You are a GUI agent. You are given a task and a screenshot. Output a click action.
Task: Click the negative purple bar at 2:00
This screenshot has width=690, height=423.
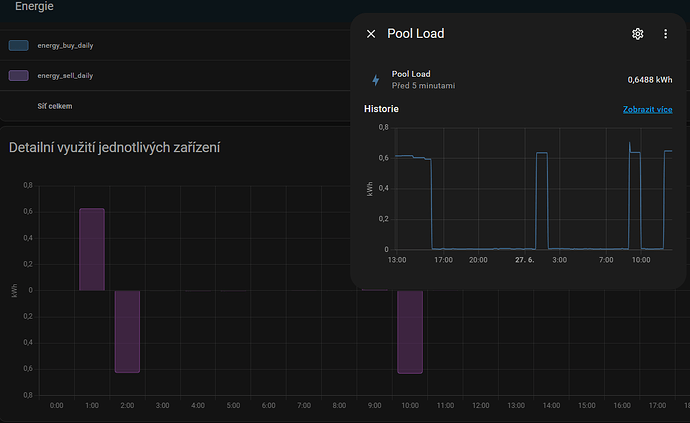[127, 331]
